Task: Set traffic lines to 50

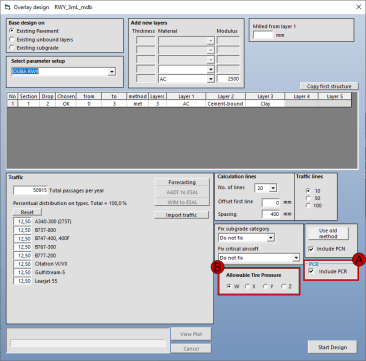Action: (308, 198)
